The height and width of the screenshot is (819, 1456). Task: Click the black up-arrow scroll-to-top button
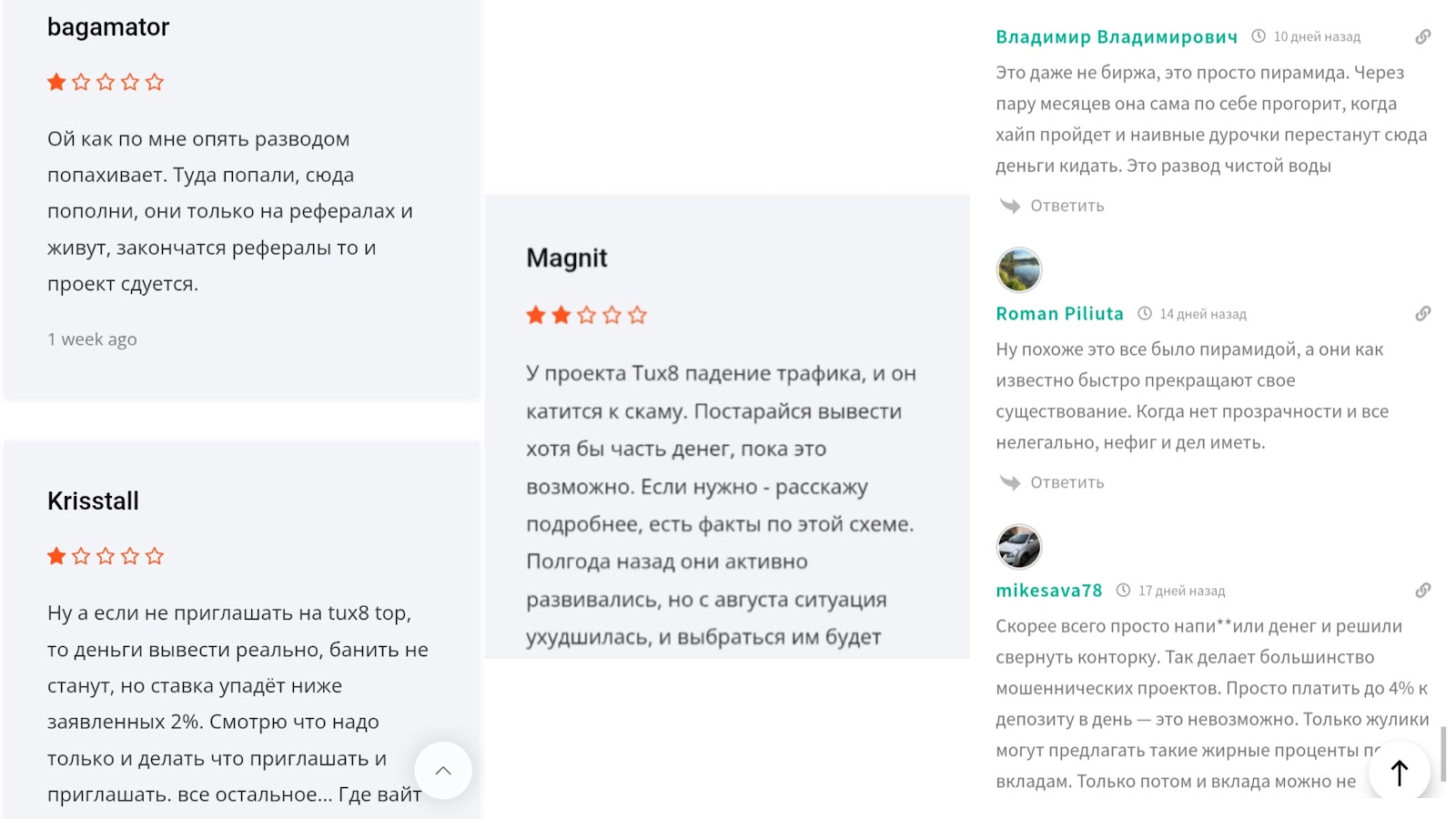(x=1400, y=773)
